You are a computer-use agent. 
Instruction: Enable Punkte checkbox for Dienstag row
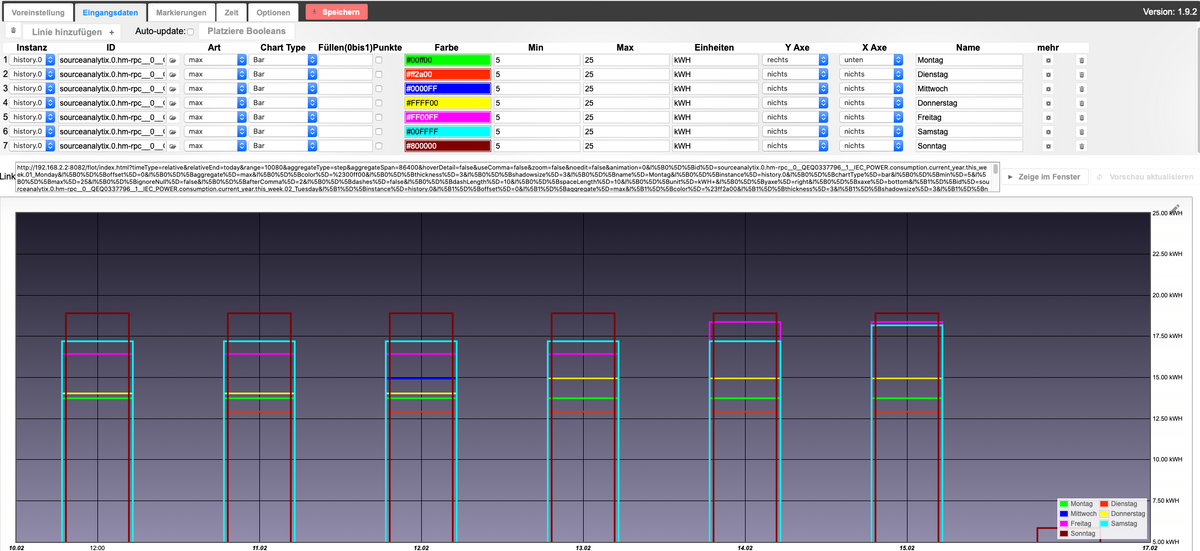[378, 74]
